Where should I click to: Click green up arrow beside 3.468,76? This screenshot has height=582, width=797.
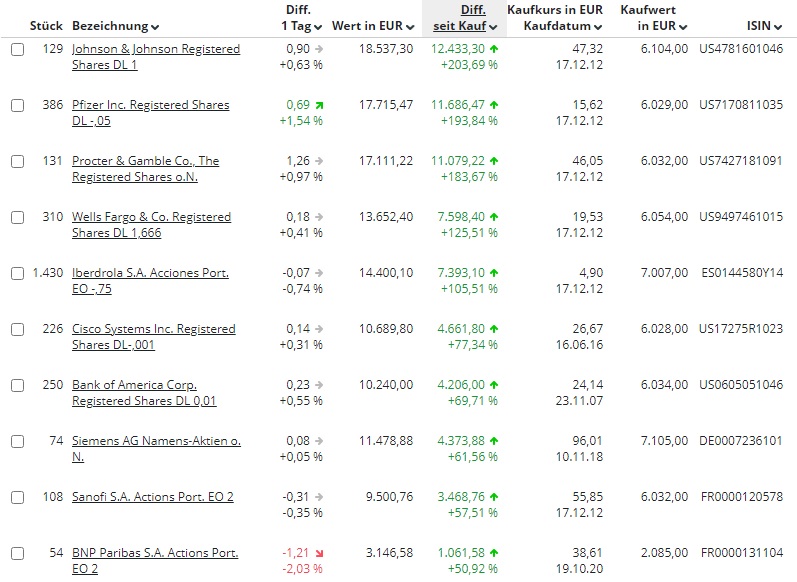coord(494,497)
